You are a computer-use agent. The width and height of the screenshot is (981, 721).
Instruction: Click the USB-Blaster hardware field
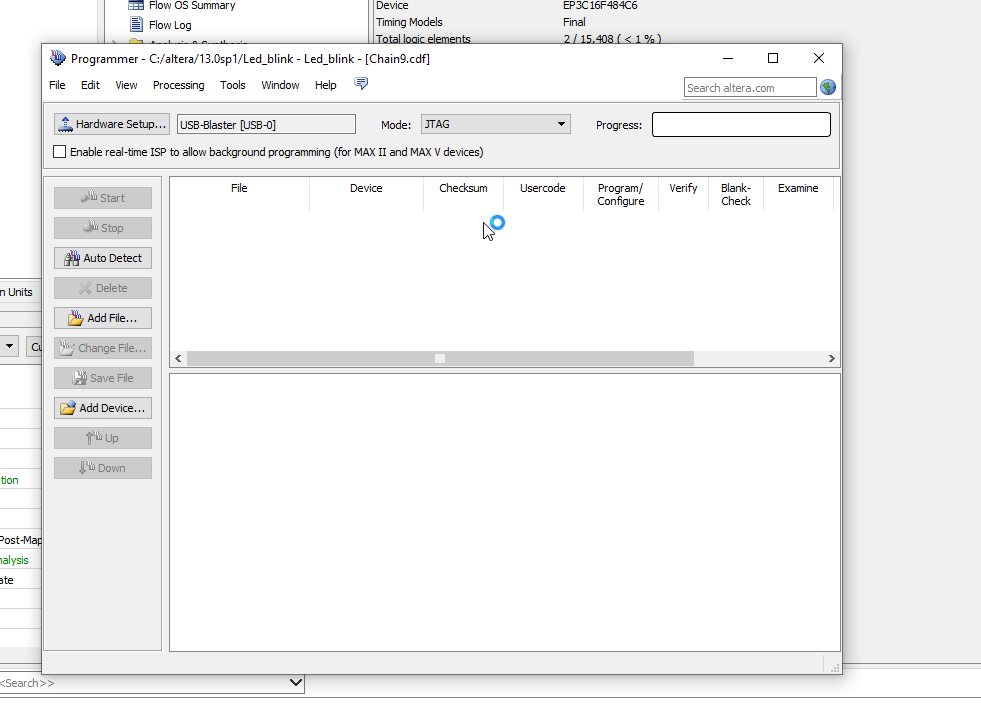[x=267, y=124]
